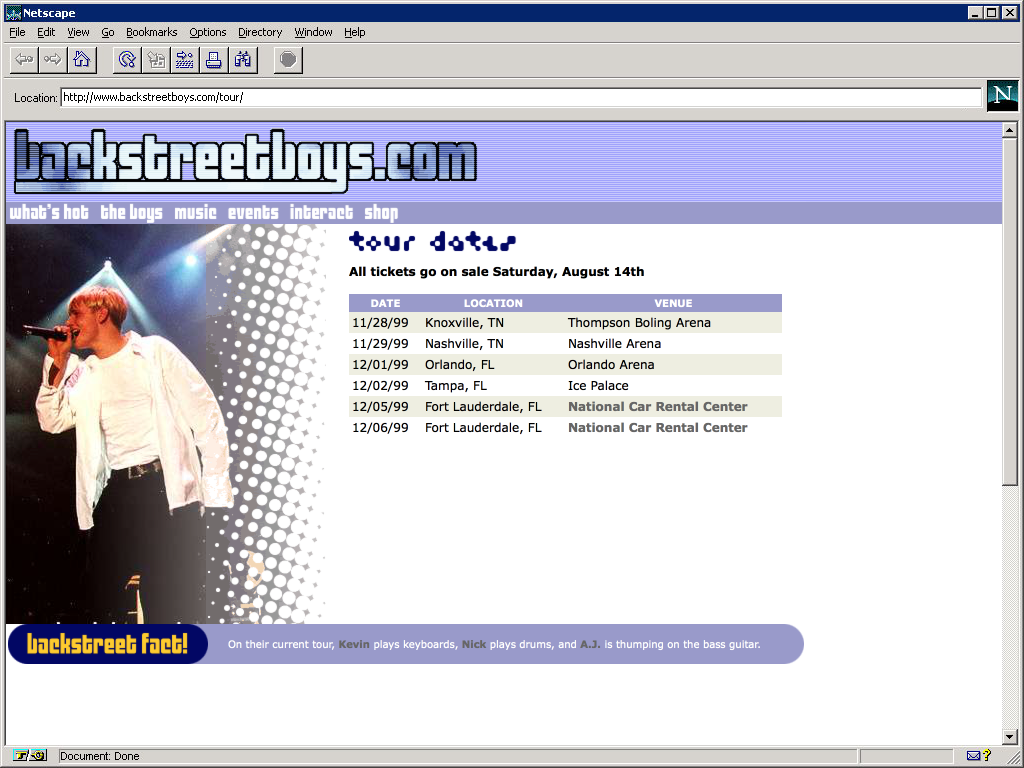1024x768 pixels.
Task: Open the Options menu
Action: [x=207, y=32]
